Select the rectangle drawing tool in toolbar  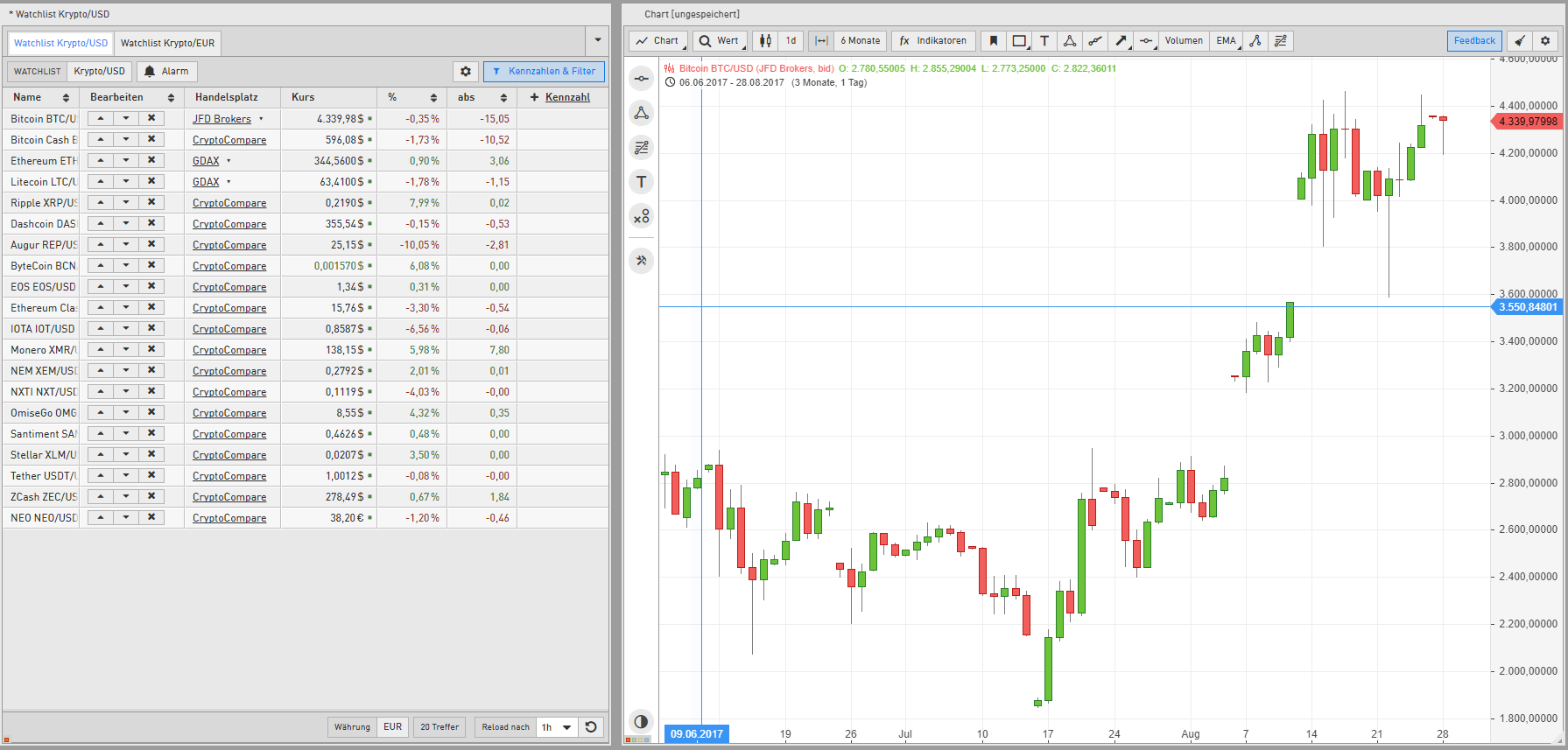[x=1019, y=41]
